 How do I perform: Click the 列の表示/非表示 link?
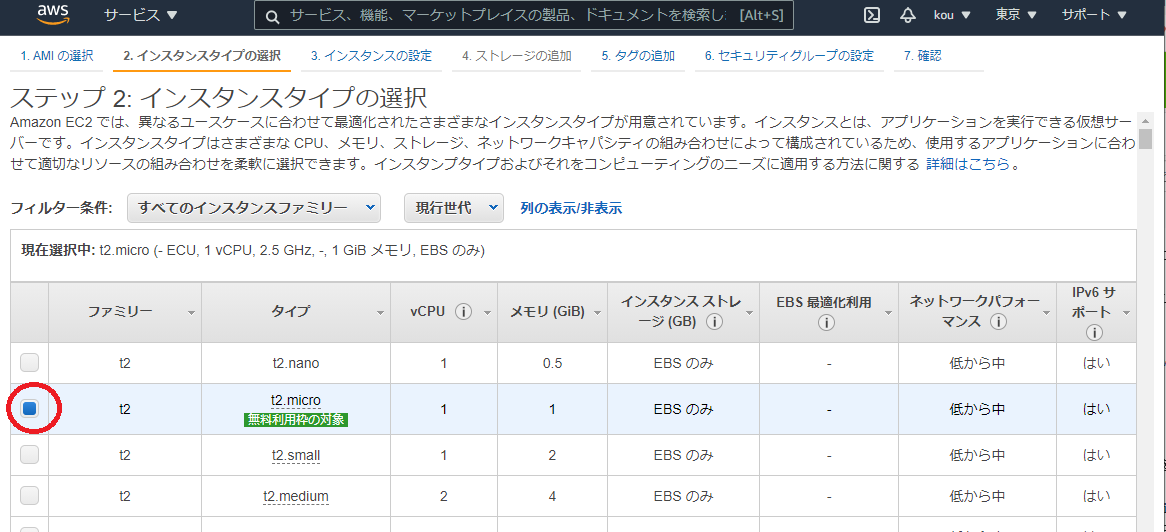571,208
